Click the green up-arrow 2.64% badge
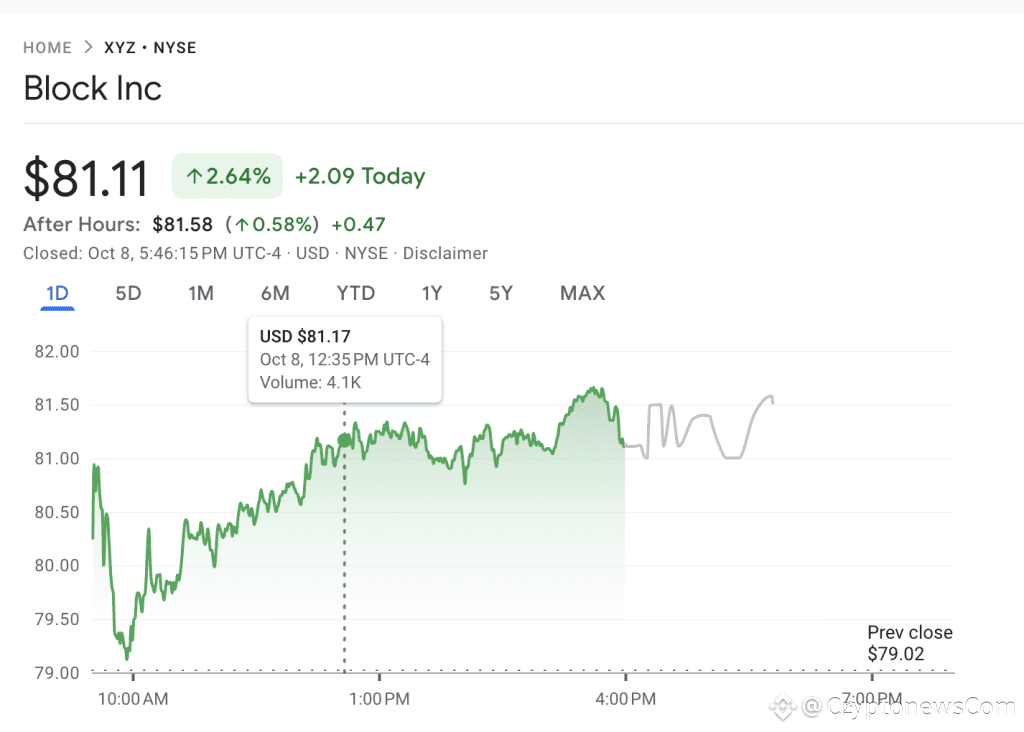Viewport: 1024px width, 732px height. point(228,177)
